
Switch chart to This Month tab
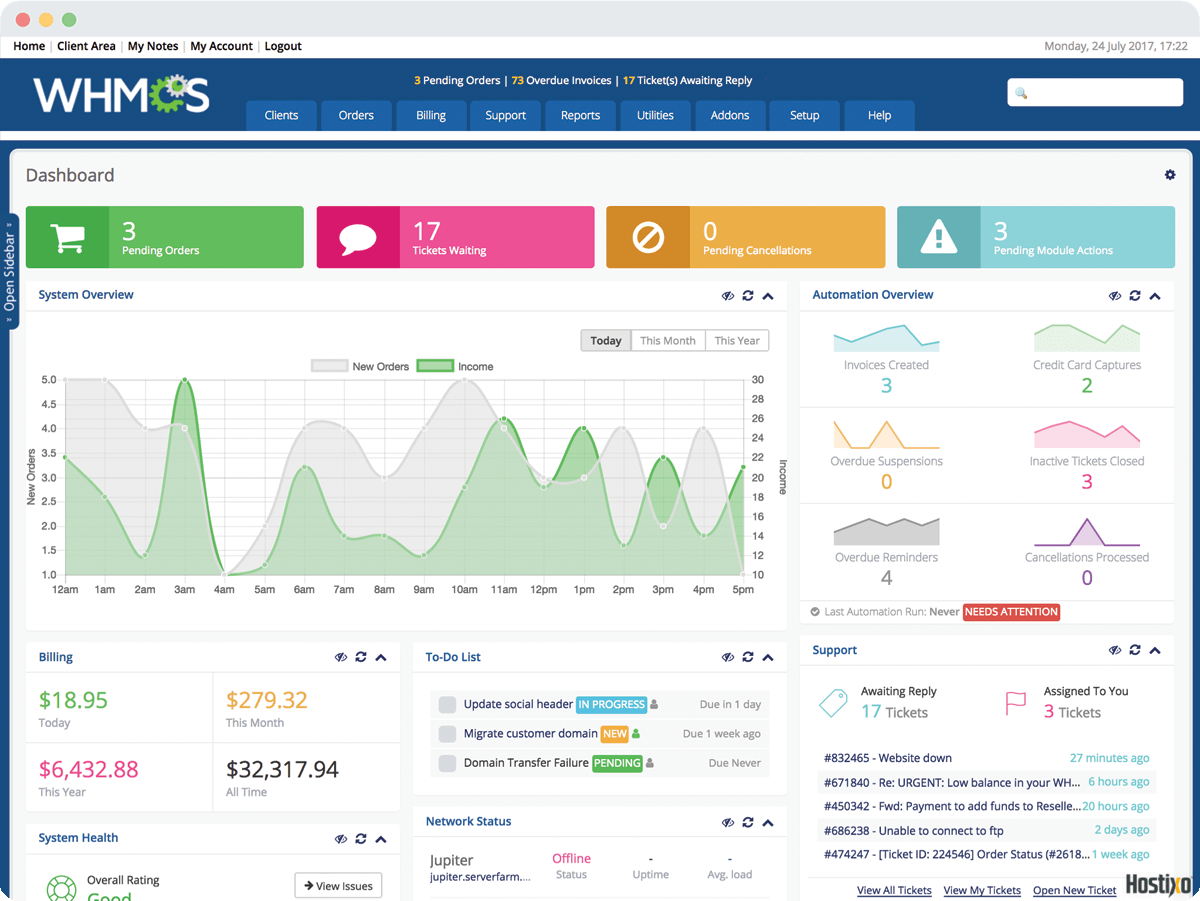pos(667,341)
